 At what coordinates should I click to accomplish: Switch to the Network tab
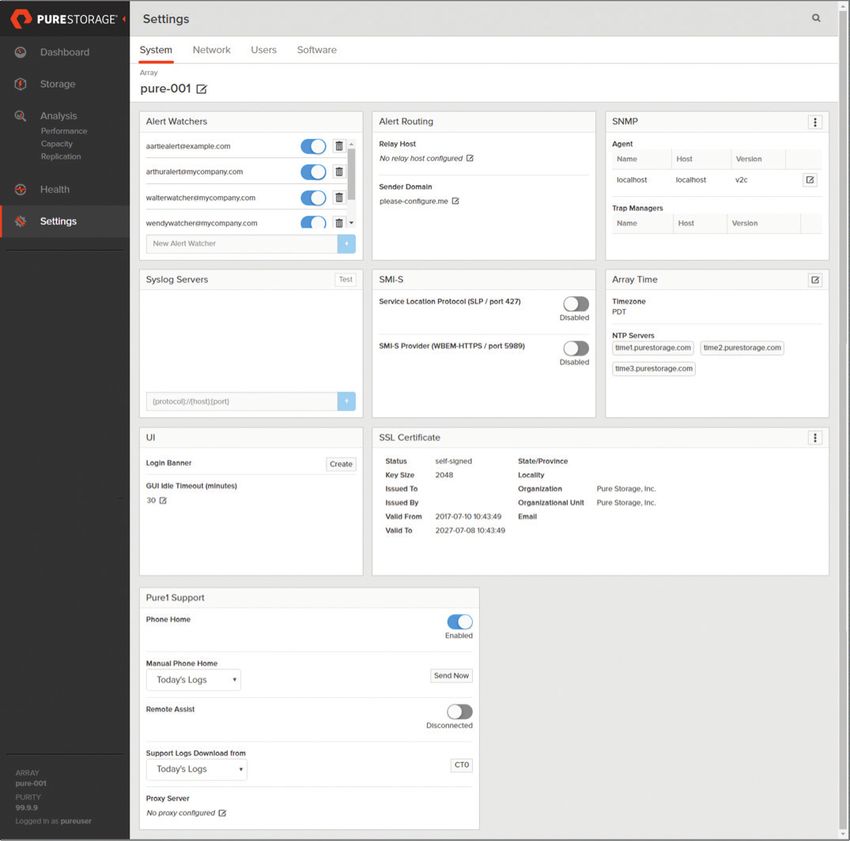tap(211, 50)
